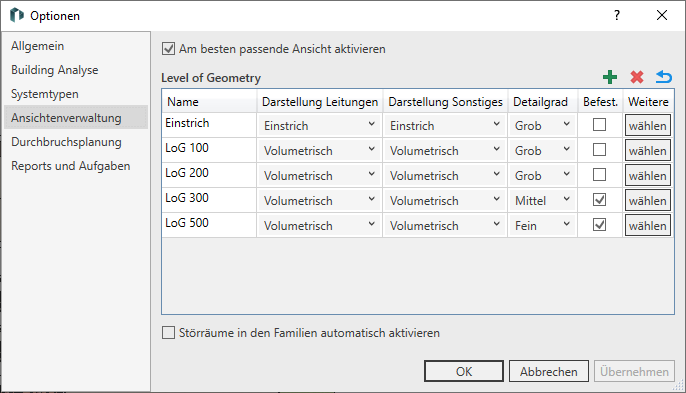Open Darstellung Leitungen dropdown for Einstrich row
The width and height of the screenshot is (686, 393).
(x=319, y=126)
